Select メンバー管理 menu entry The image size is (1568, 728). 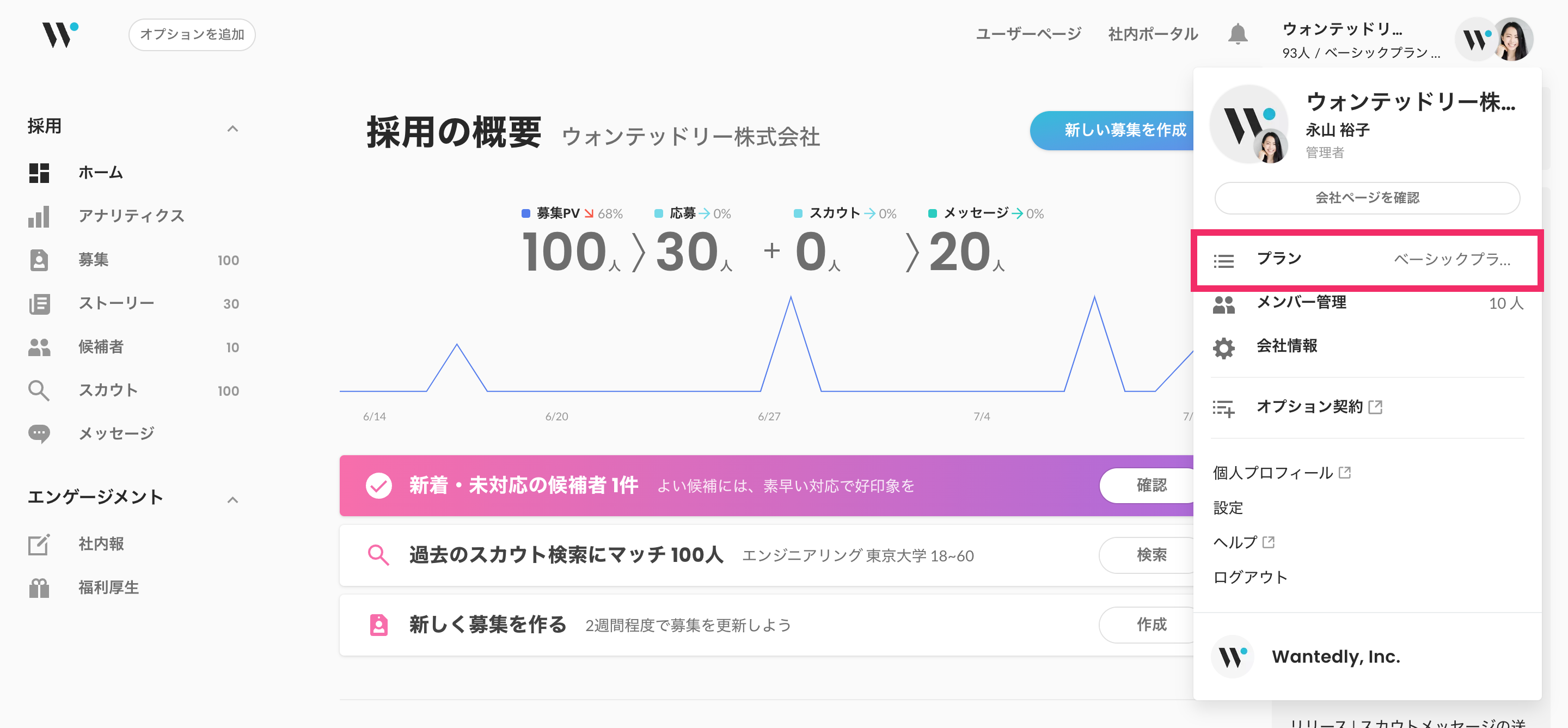[x=1367, y=303]
